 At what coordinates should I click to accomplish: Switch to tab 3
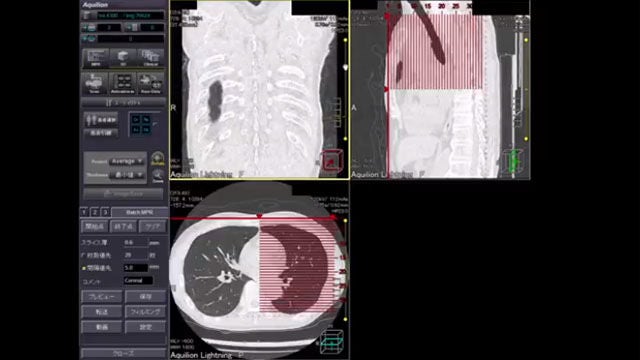tap(105, 212)
